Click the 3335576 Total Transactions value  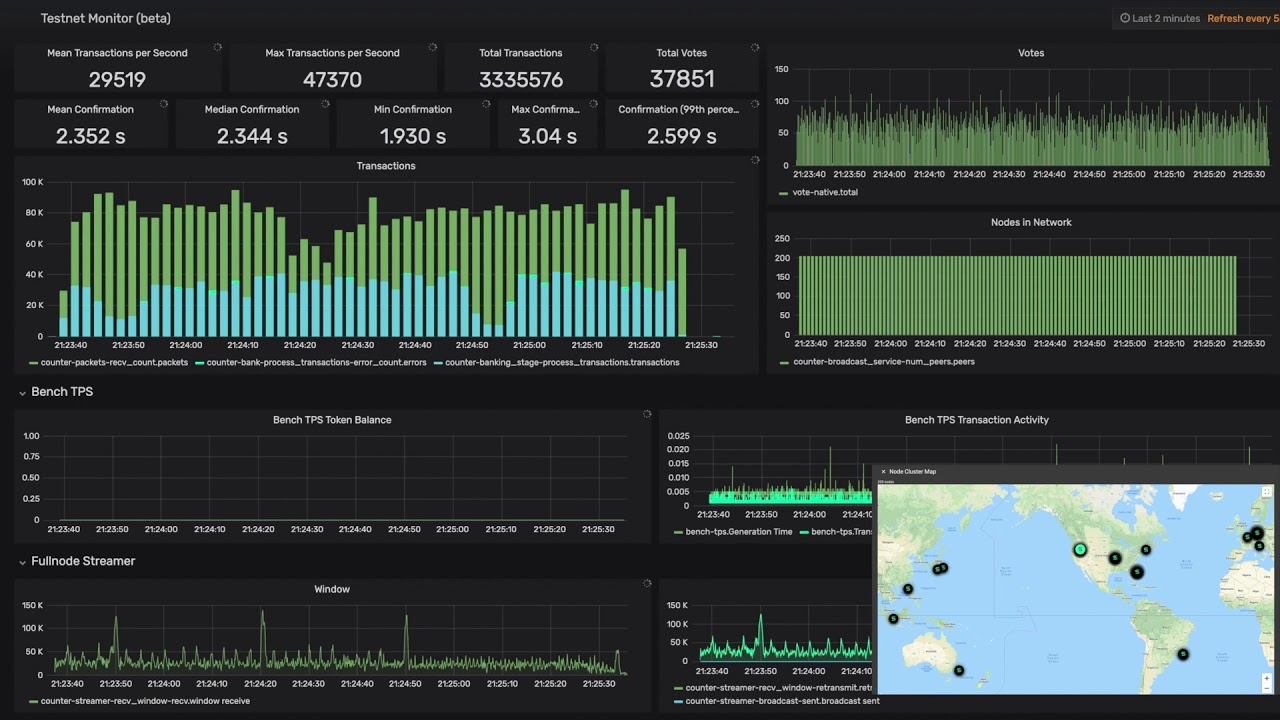[521, 80]
